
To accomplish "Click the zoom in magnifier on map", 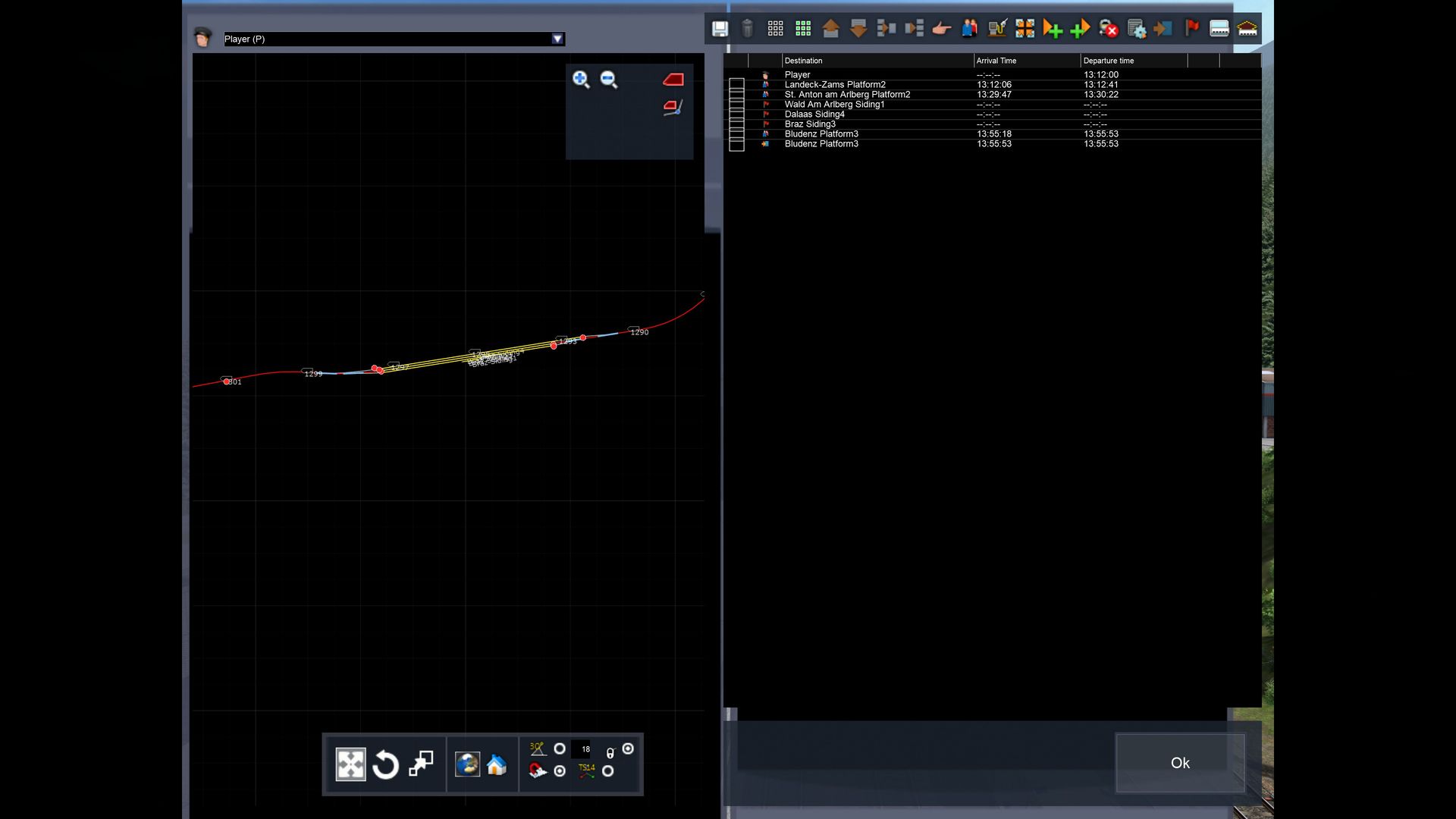I will 581,80.
